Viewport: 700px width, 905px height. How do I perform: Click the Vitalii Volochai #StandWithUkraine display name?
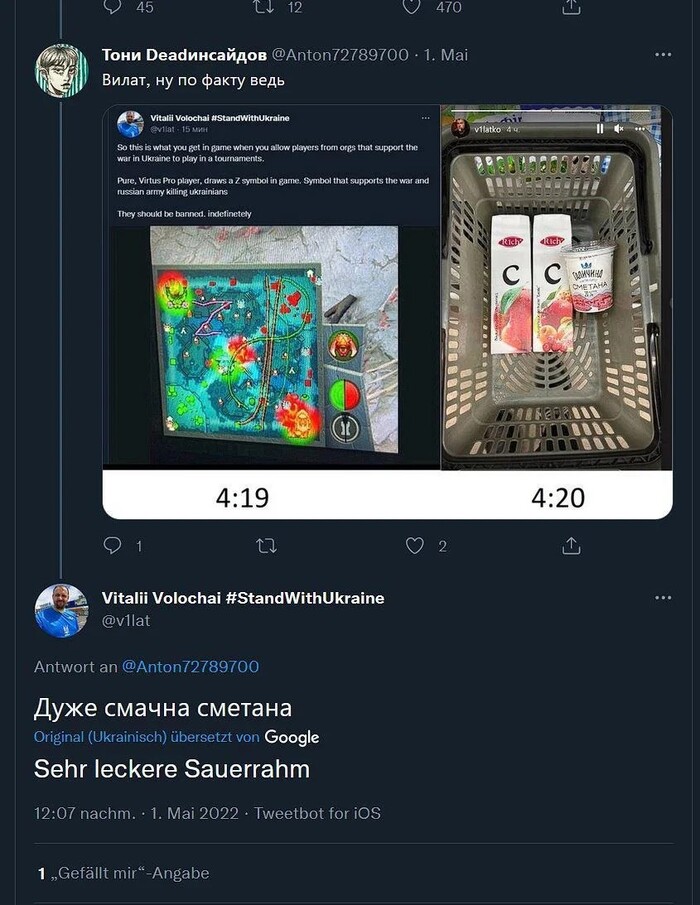tap(243, 598)
